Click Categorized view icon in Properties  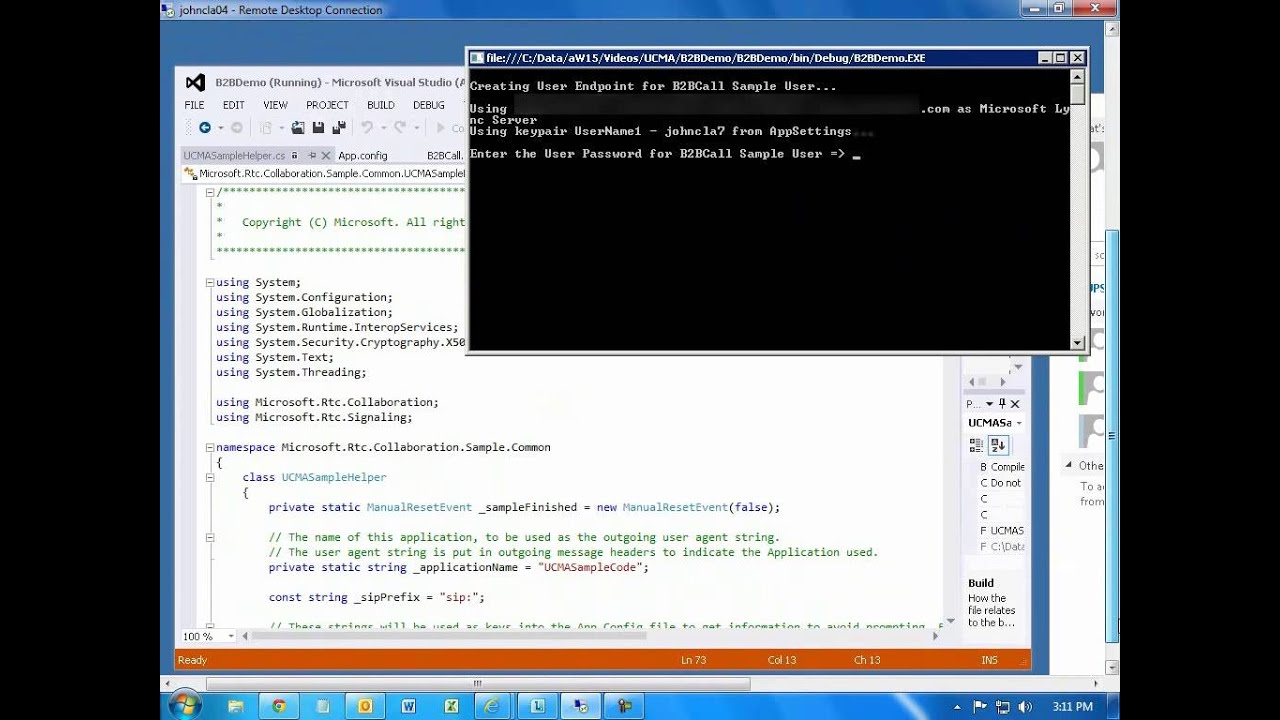(976, 445)
